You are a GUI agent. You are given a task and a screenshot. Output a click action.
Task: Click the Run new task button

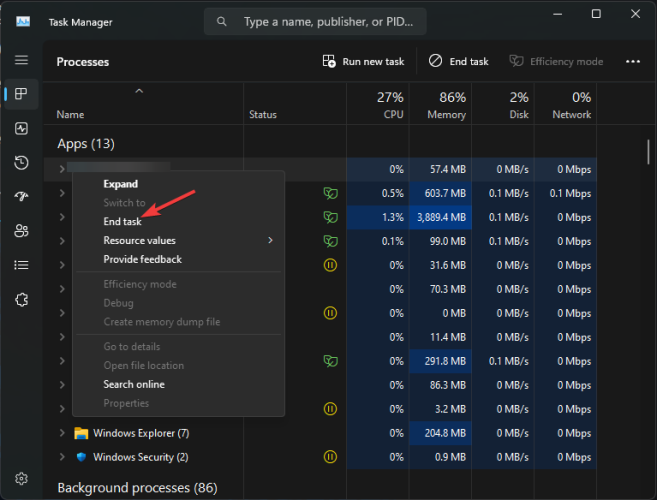[363, 62]
